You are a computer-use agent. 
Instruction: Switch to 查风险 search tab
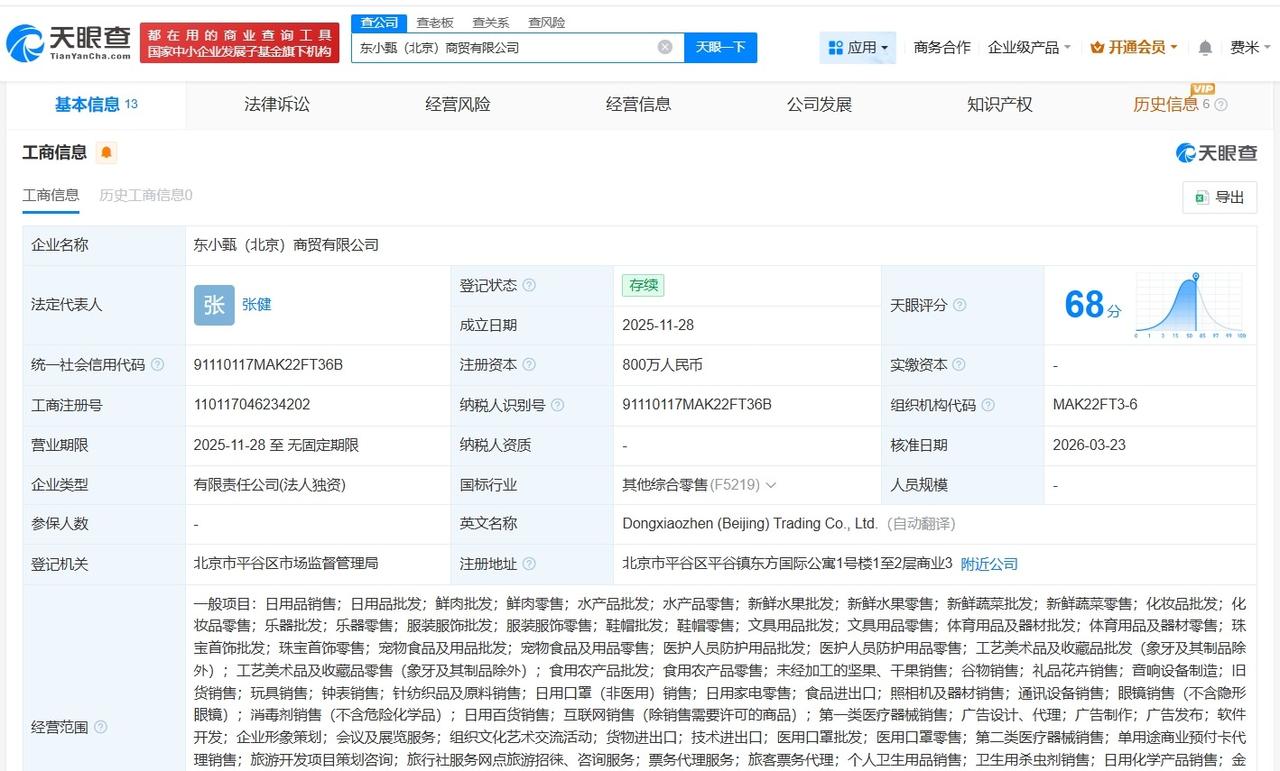(547, 22)
